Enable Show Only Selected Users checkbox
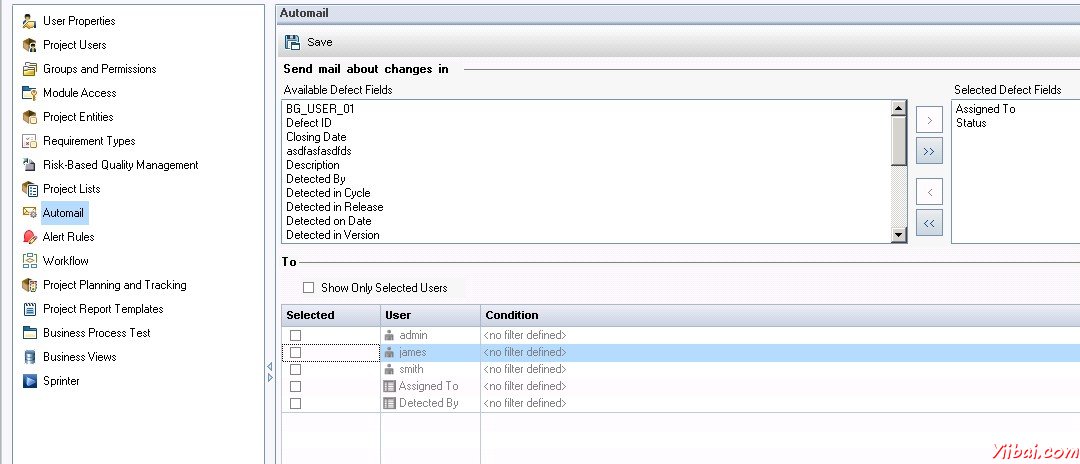Screen dimensions: 1080x464 click(x=308, y=288)
